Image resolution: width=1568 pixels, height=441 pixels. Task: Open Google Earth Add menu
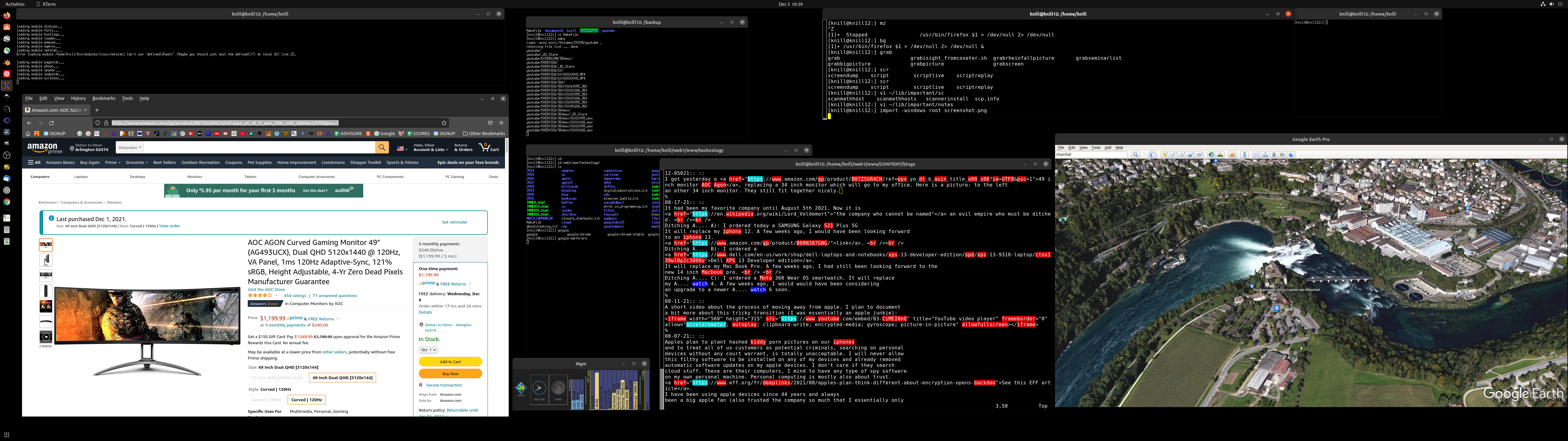[1108, 147]
